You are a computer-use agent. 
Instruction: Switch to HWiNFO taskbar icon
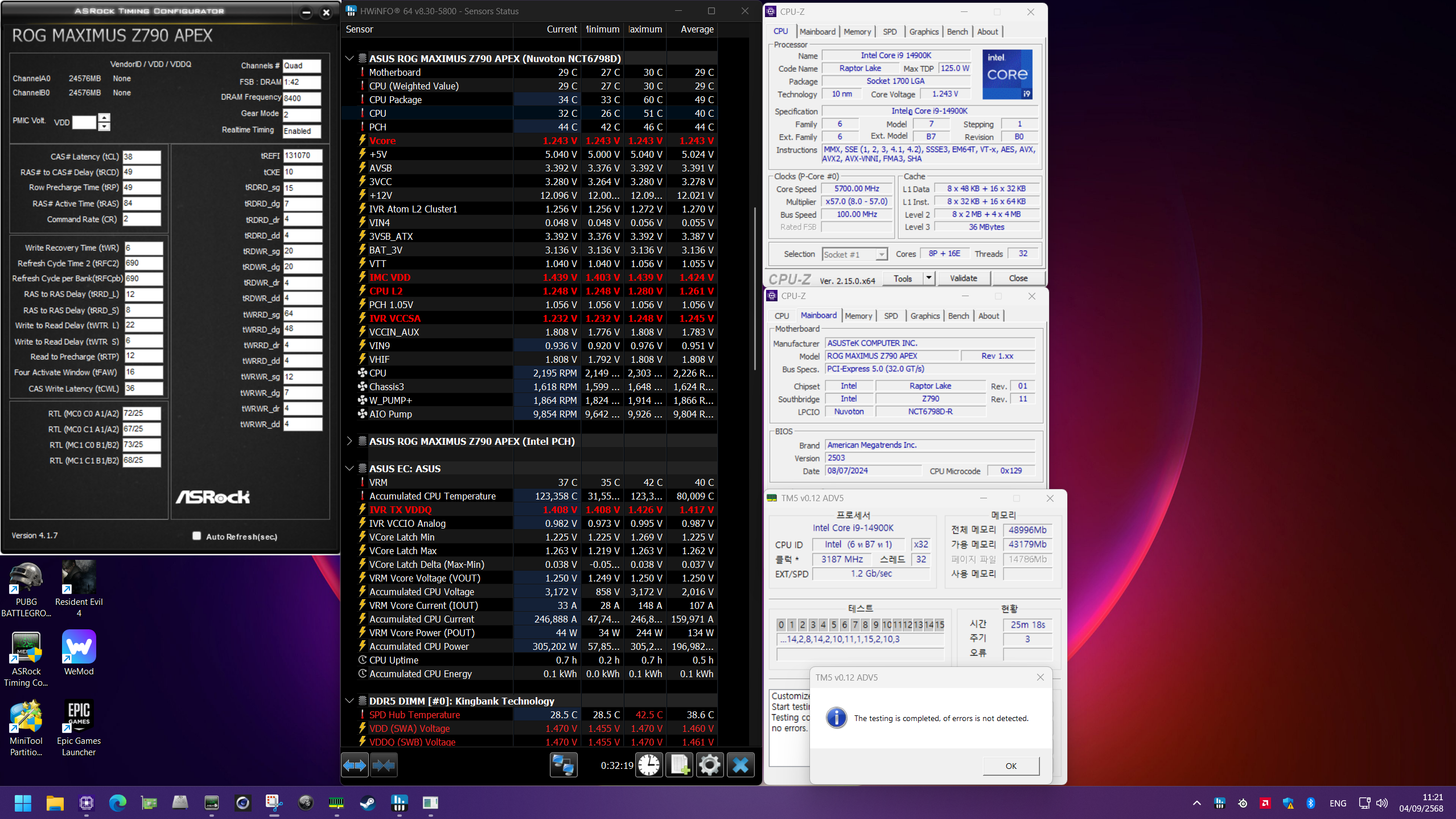click(x=399, y=803)
